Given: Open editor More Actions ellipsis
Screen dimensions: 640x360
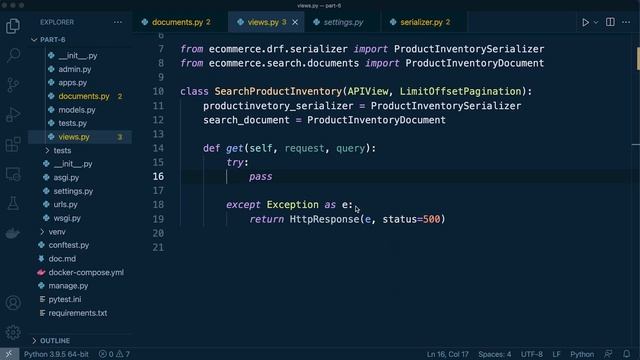Looking at the screenshot, I should (x=626, y=22).
